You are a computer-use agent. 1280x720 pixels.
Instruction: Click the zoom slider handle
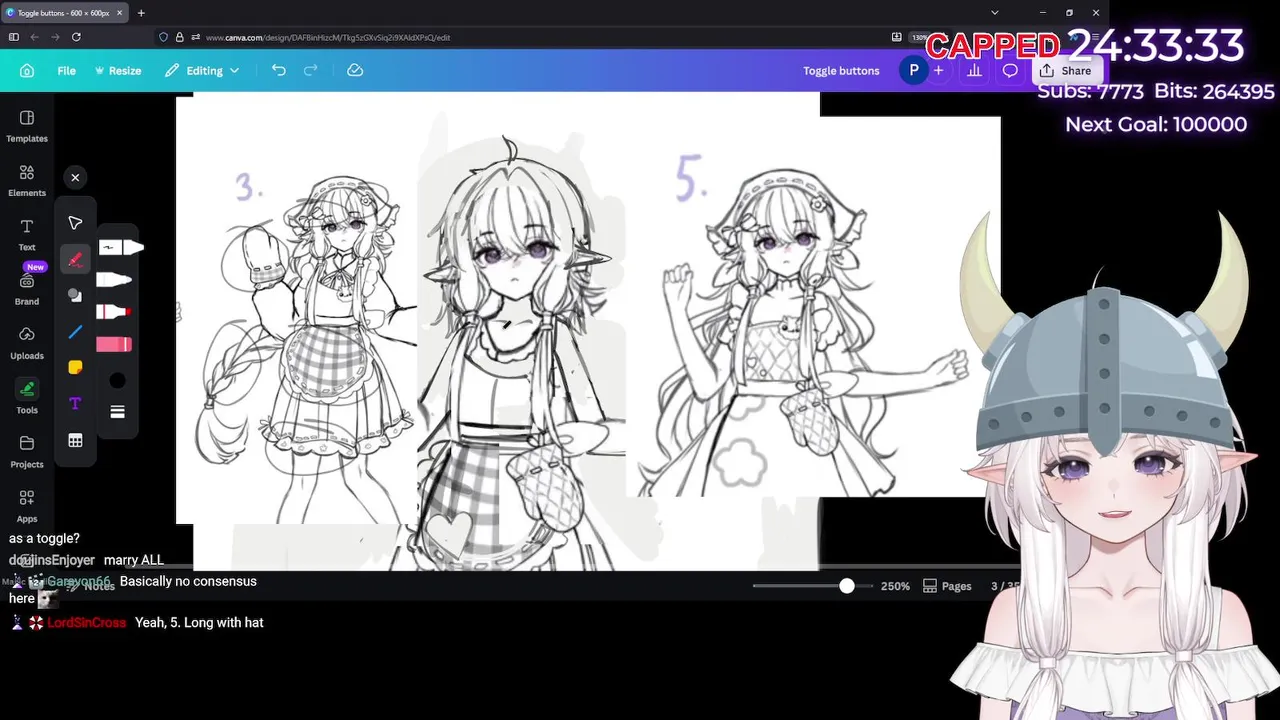(847, 586)
